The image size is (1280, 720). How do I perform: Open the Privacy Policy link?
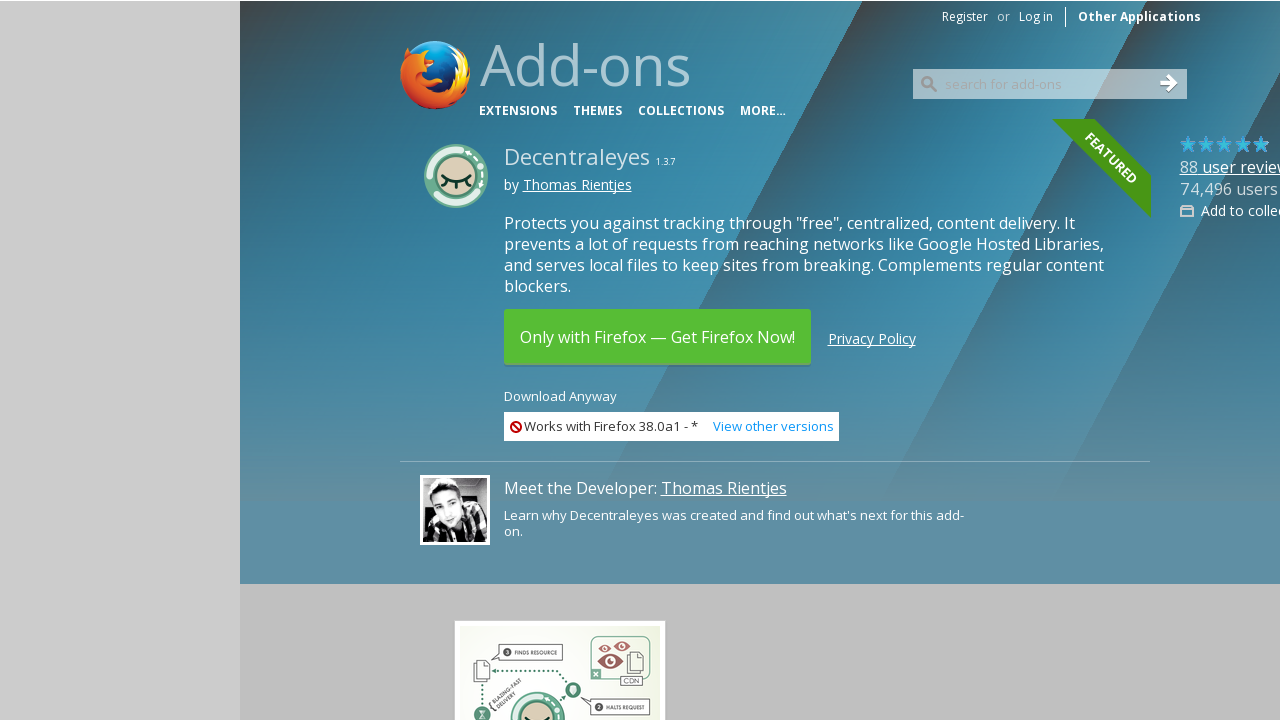pos(872,339)
